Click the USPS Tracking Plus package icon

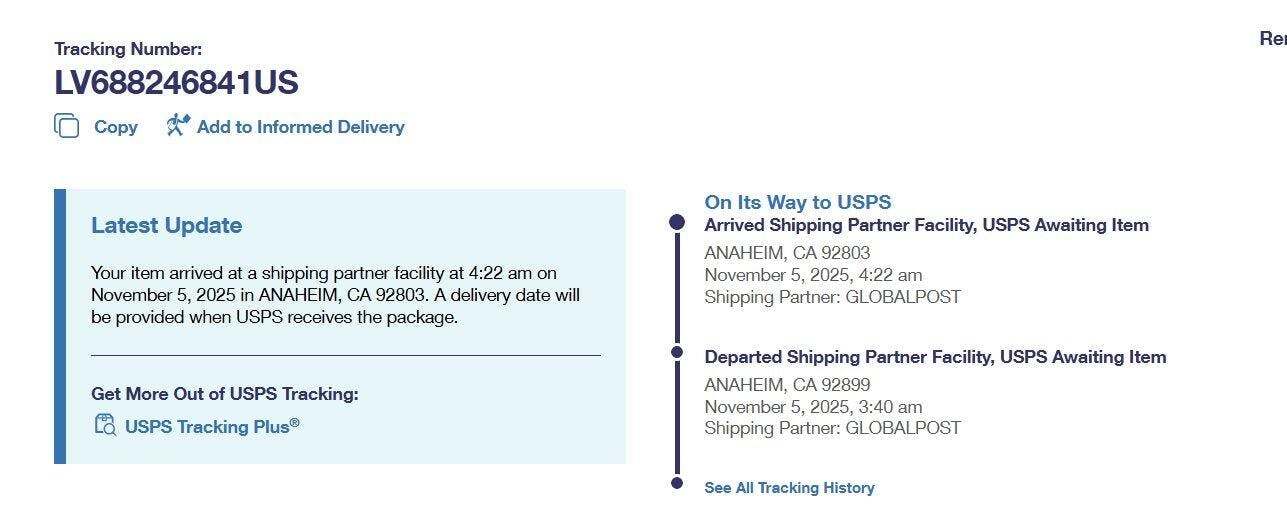click(105, 425)
